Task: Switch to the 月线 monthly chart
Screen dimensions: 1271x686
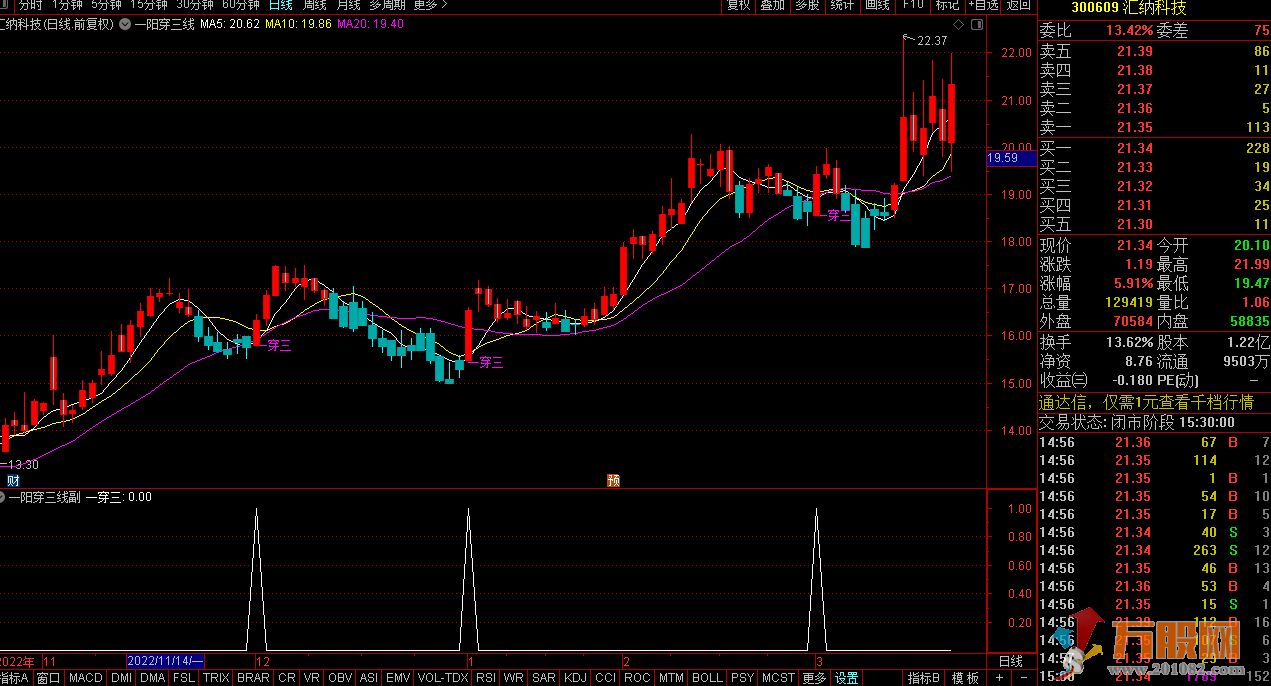Action: (349, 5)
